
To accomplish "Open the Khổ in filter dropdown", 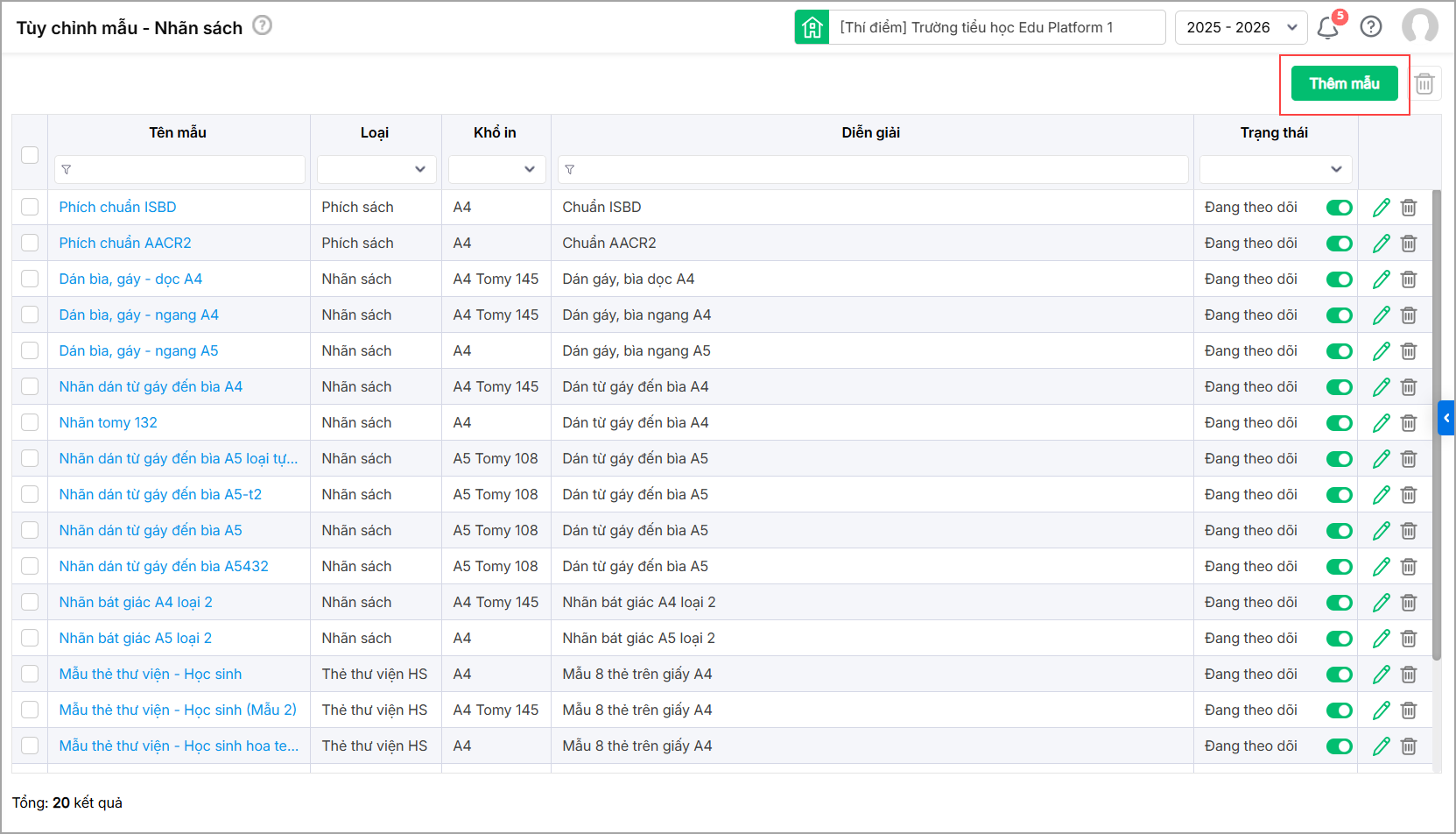I will 496,169.
